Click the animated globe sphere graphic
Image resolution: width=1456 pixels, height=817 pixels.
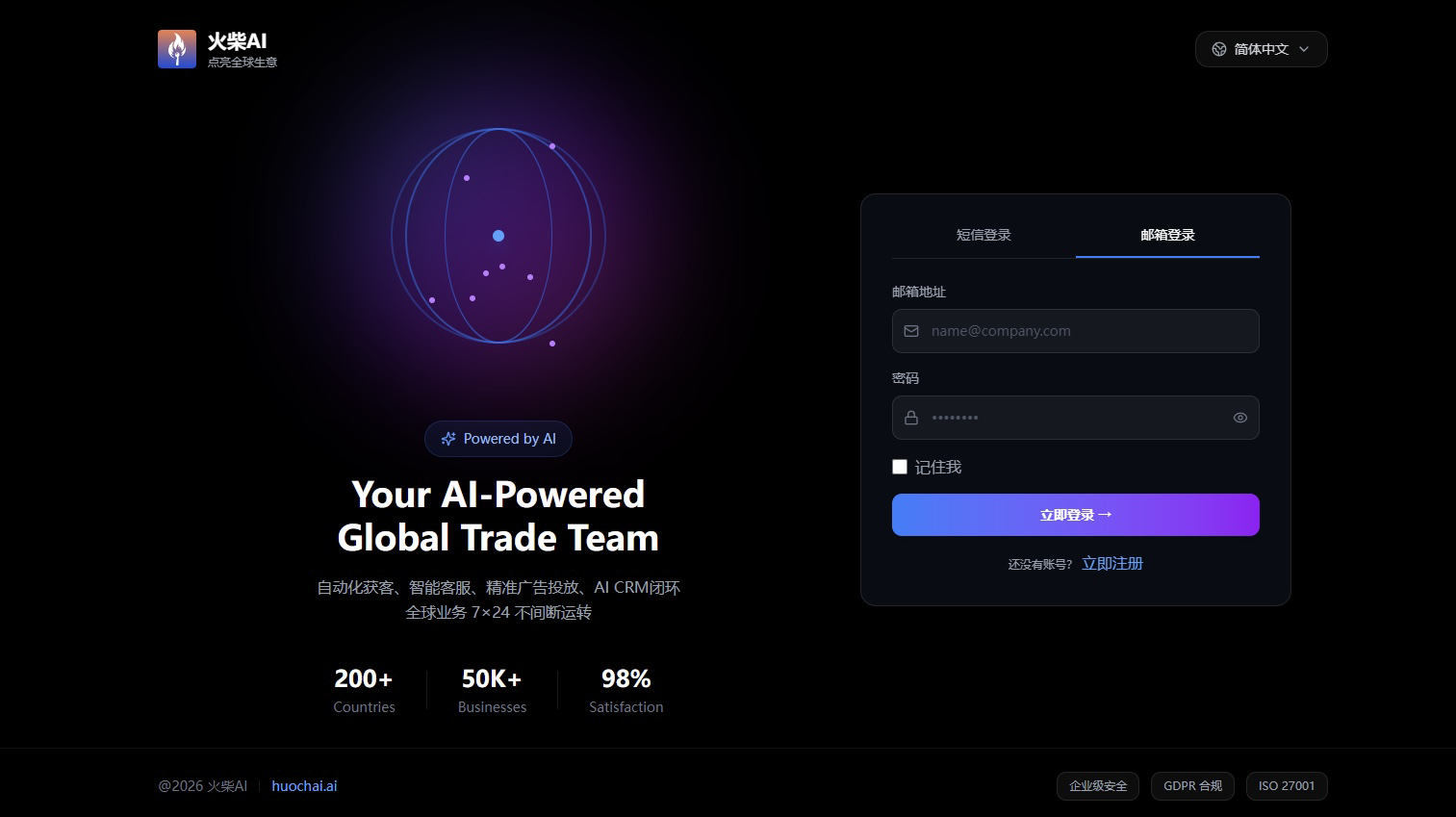tap(498, 236)
